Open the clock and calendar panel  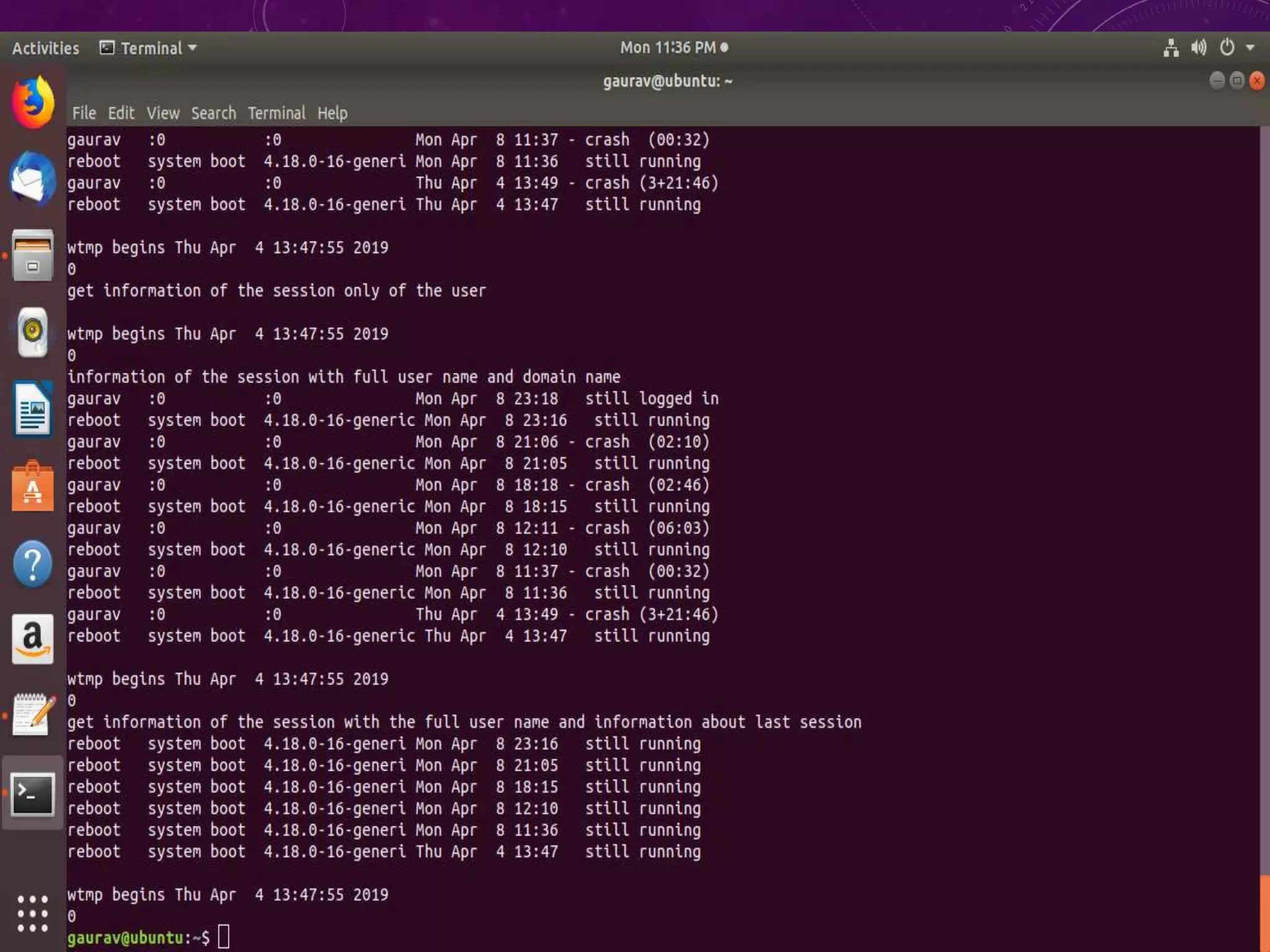pos(673,48)
